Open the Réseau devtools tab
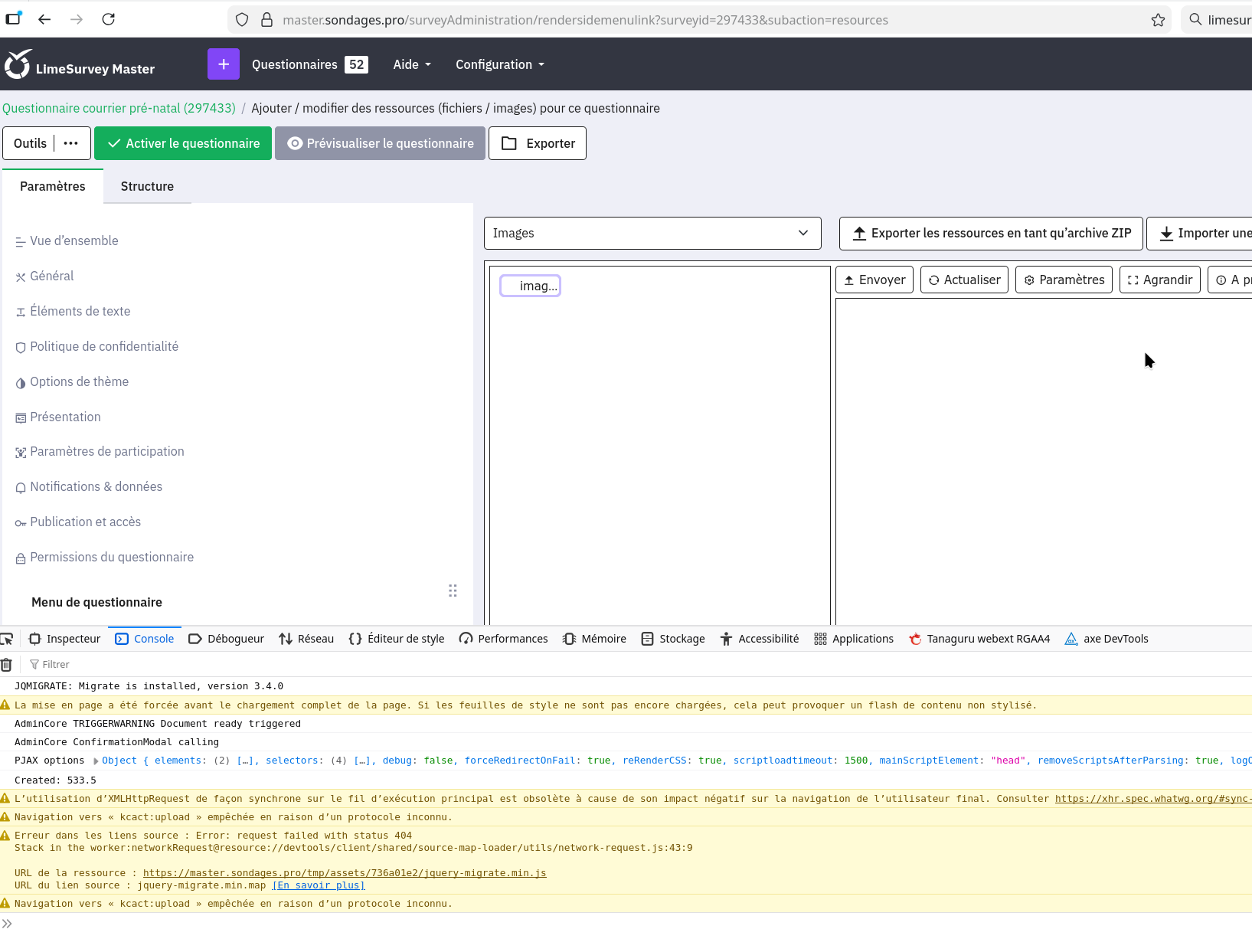 coord(307,639)
